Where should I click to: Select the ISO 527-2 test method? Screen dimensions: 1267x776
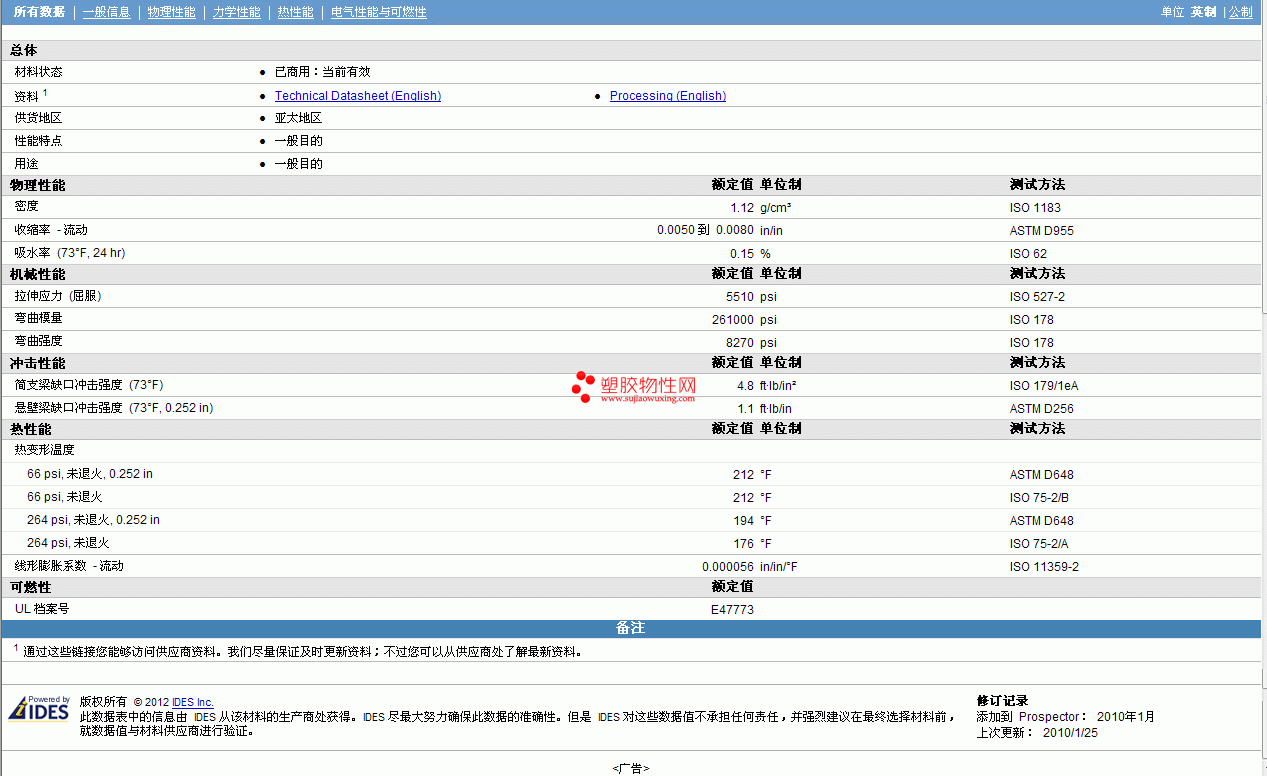click(1037, 297)
